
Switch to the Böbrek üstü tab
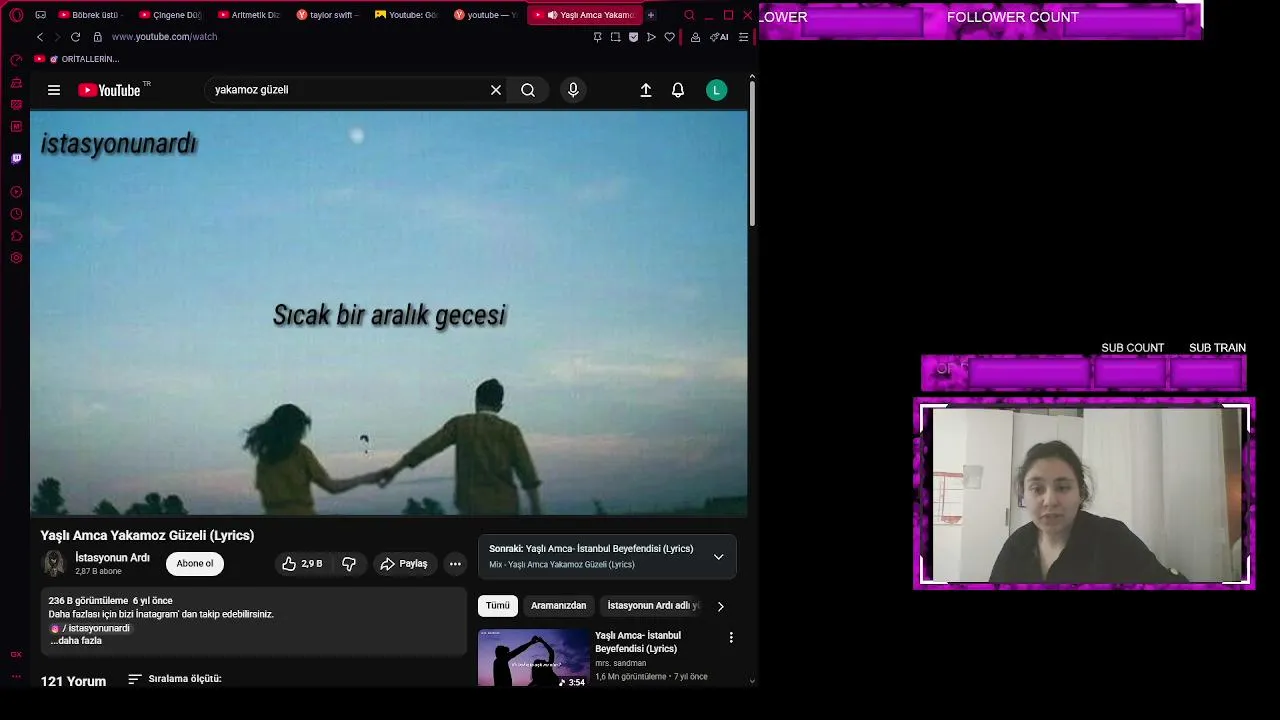pos(89,15)
